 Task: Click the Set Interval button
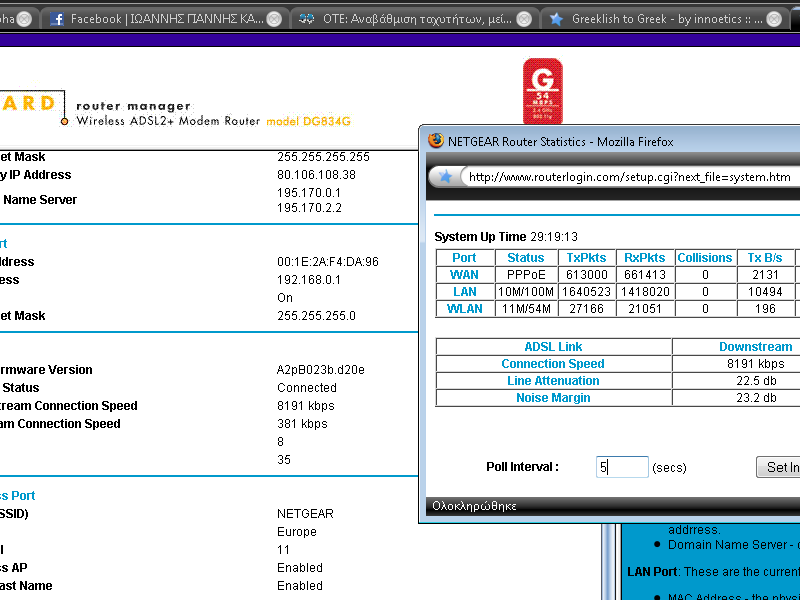pyautogui.click(x=779, y=467)
